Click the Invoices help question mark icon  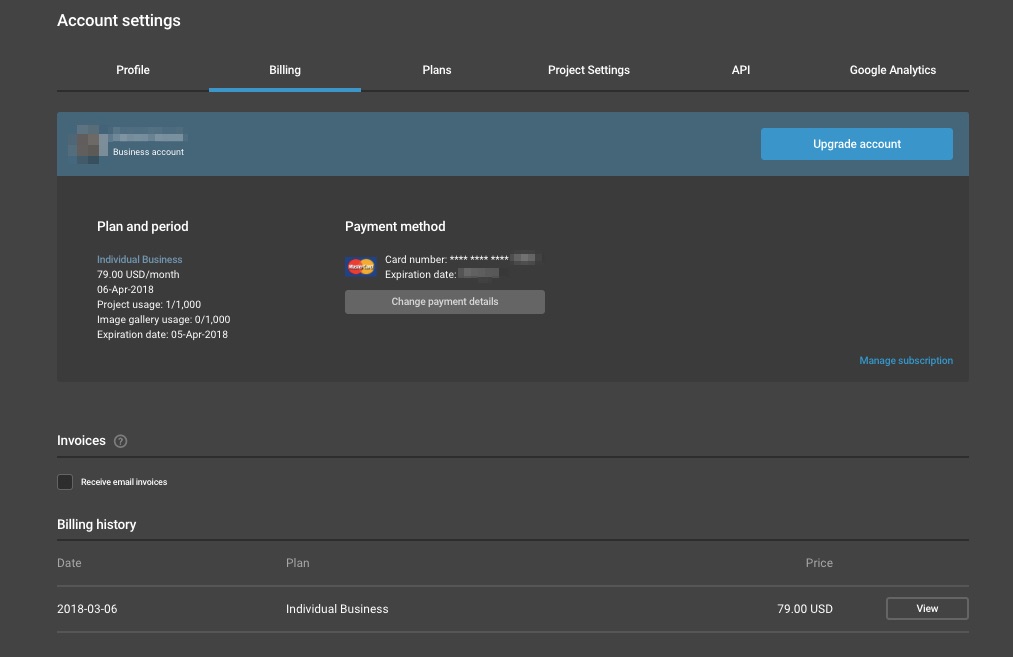121,441
